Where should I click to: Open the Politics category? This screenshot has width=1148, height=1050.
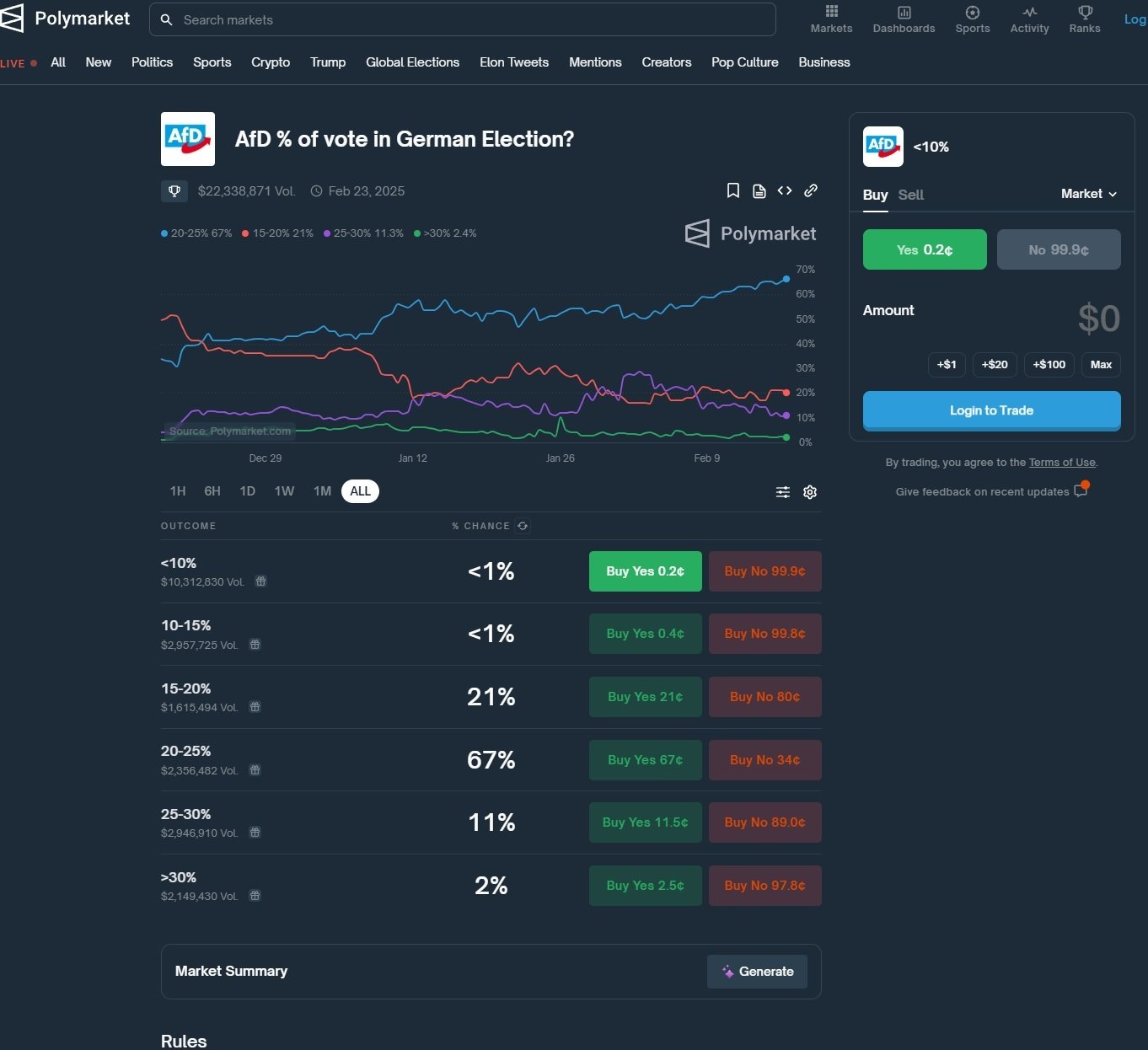[152, 62]
